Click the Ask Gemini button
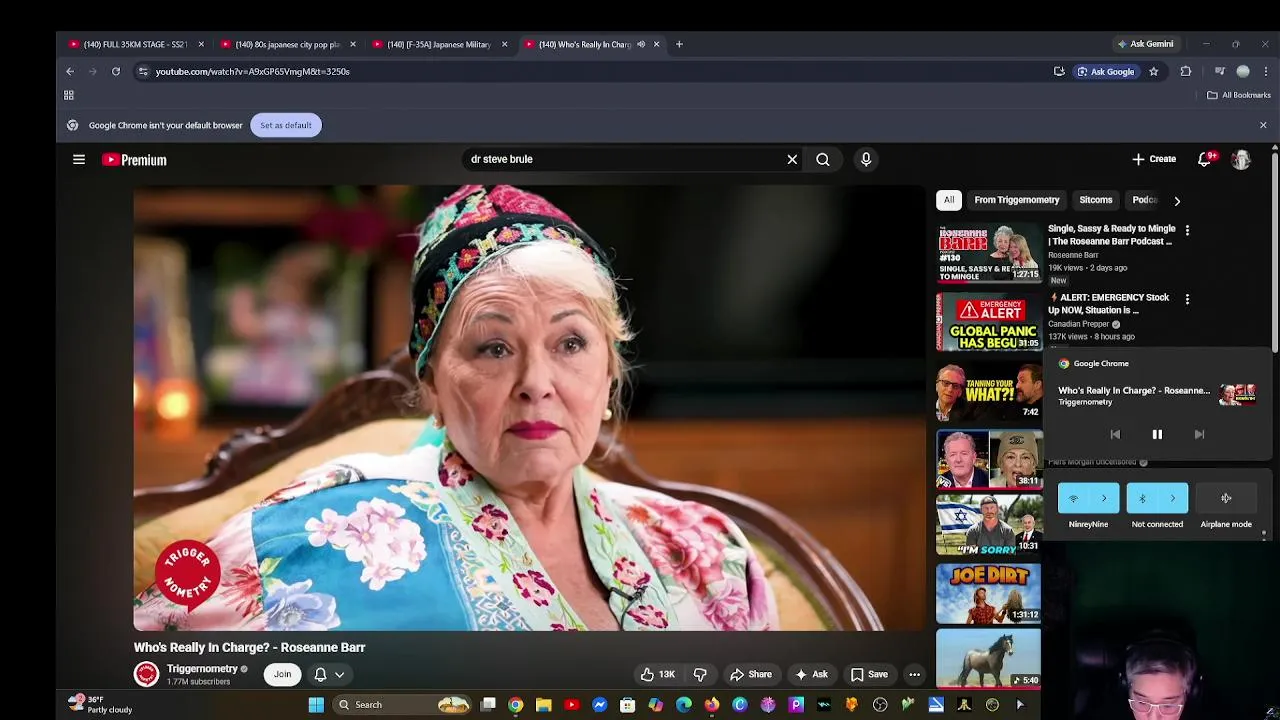The width and height of the screenshot is (1280, 720). click(x=1145, y=44)
